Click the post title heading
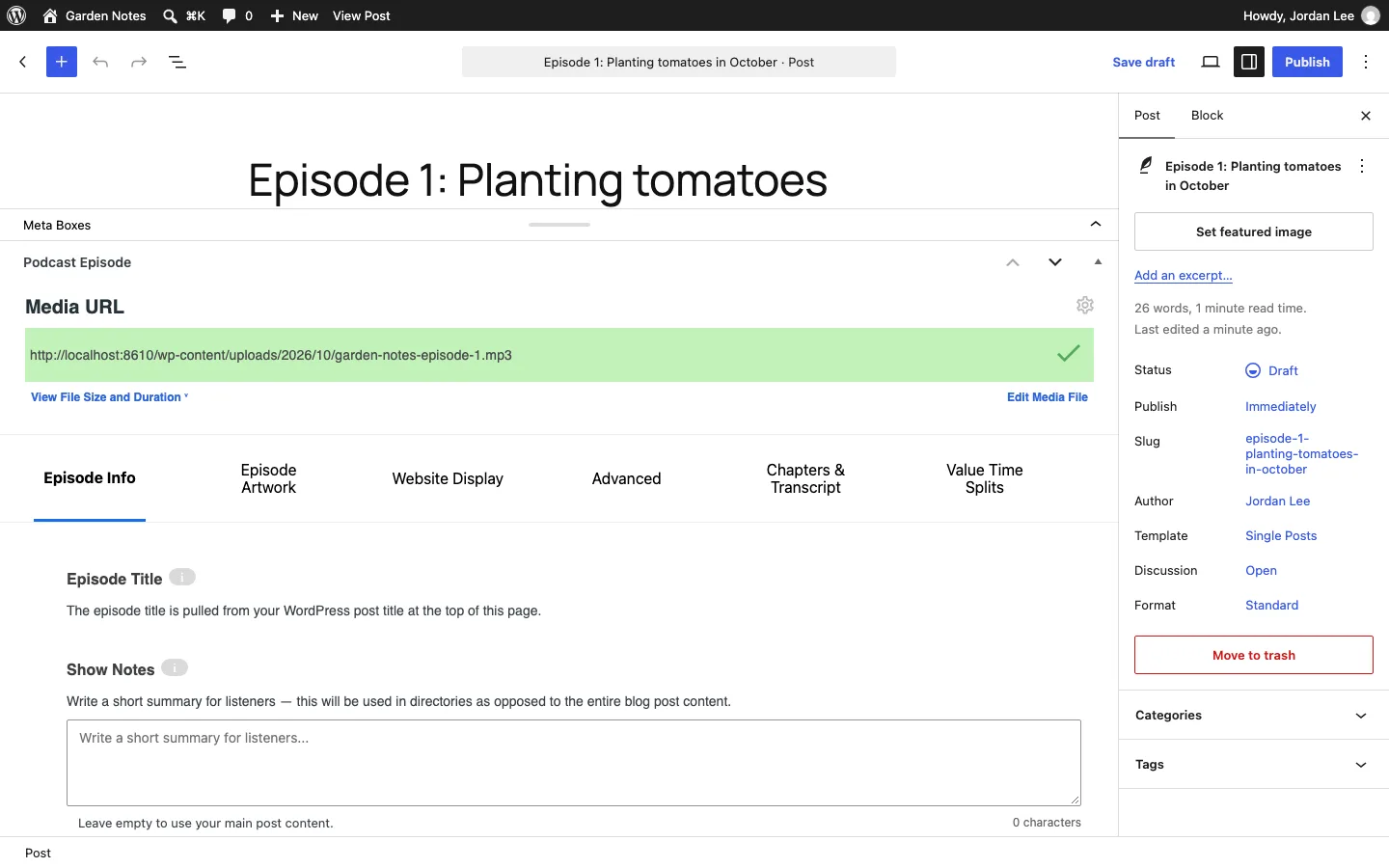1389x868 pixels. pos(538,180)
